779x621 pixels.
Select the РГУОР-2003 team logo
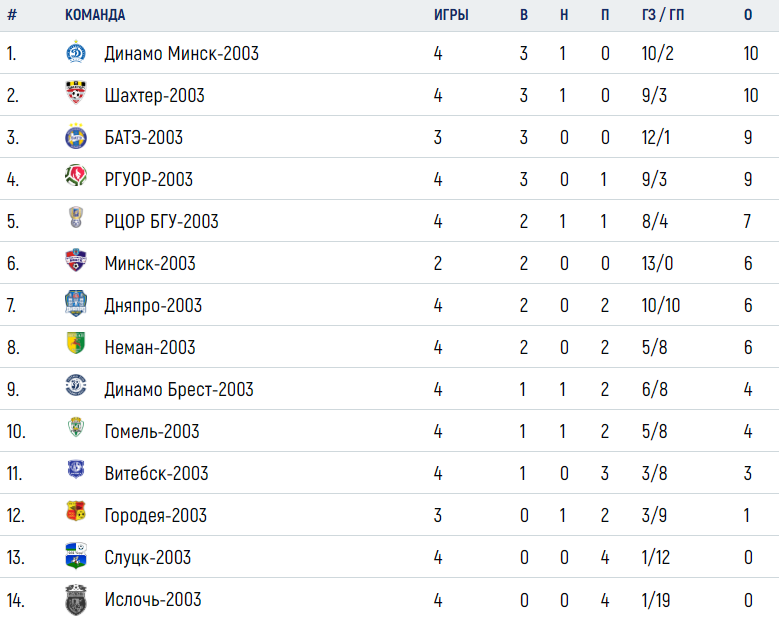click(76, 176)
